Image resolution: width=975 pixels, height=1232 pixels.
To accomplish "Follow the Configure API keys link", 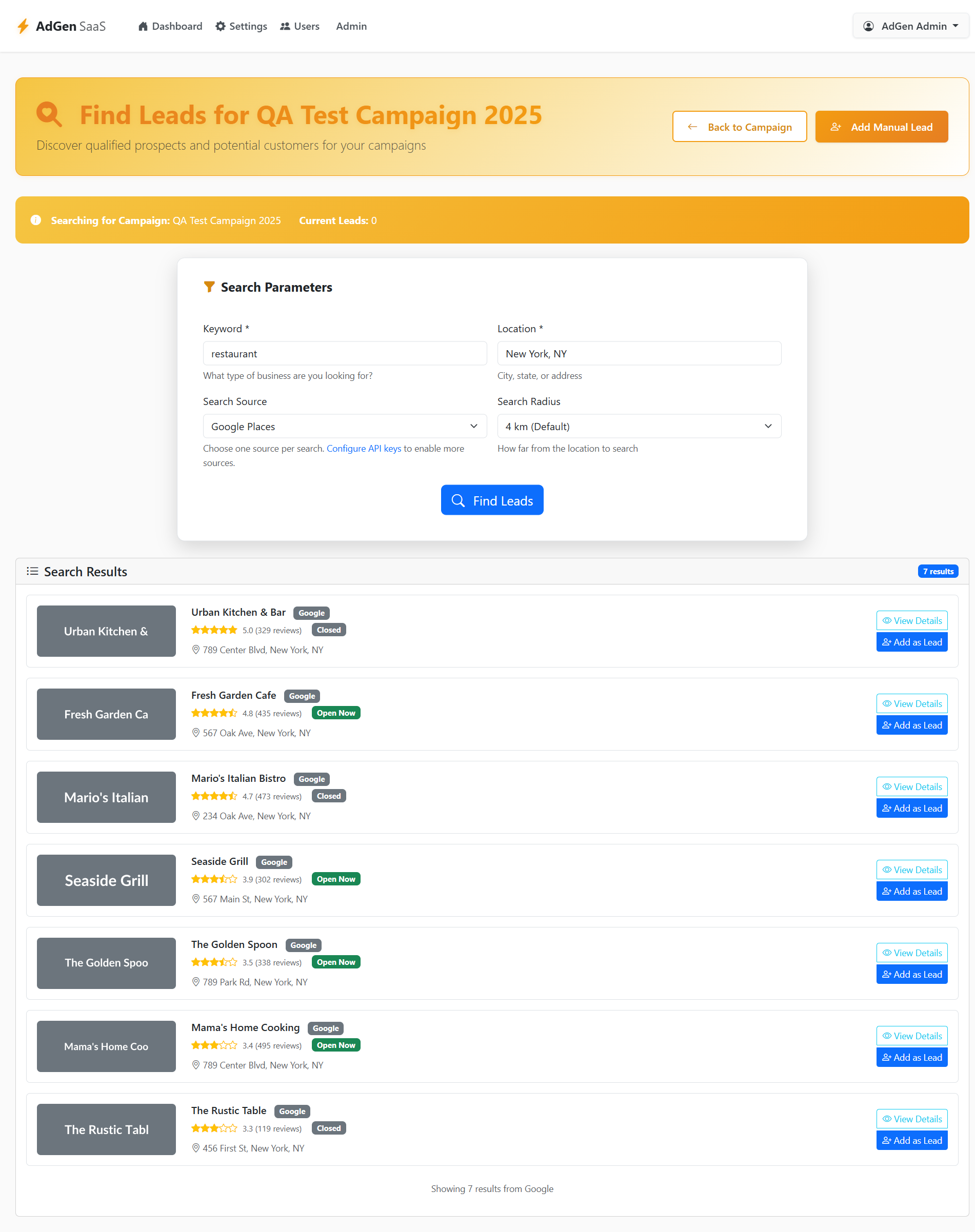I will coord(364,449).
